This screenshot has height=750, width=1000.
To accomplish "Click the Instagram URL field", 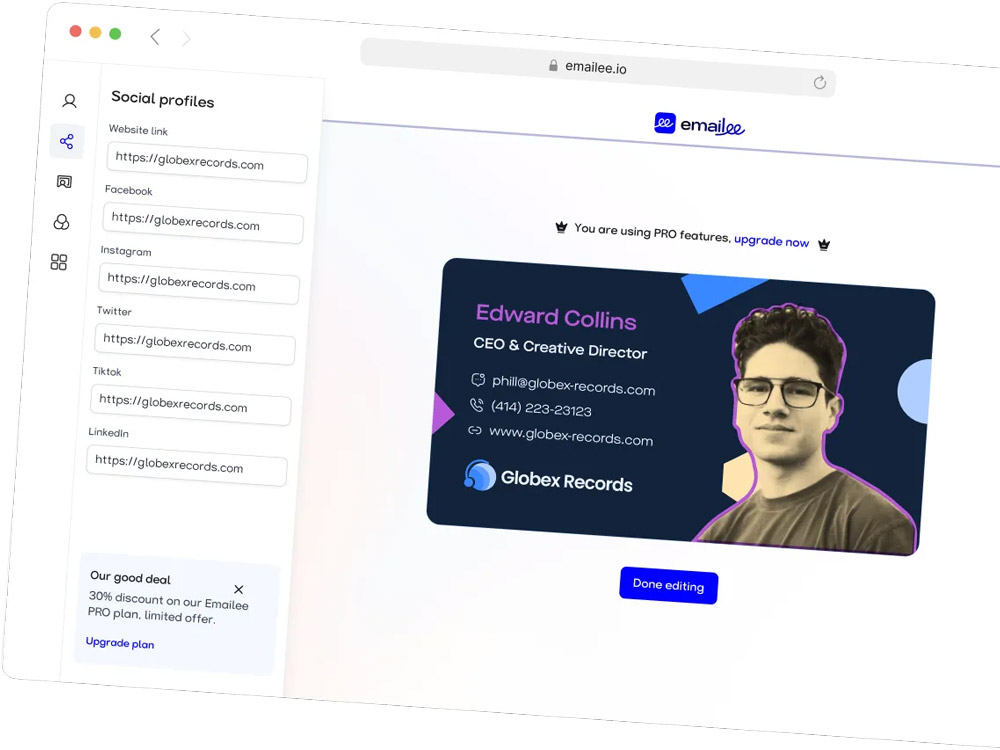I will (x=199, y=283).
